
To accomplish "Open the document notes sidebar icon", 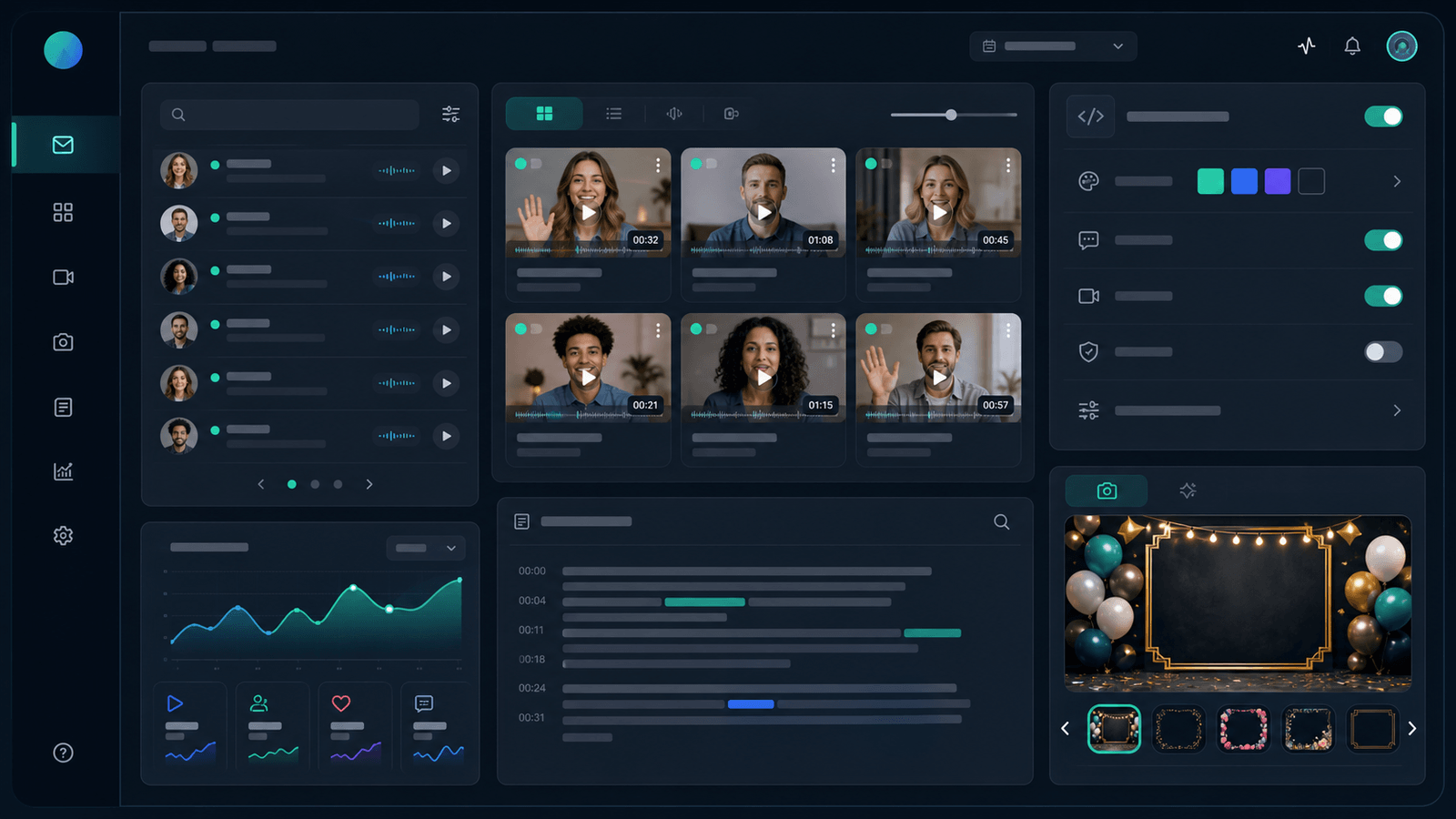I will coord(63,407).
